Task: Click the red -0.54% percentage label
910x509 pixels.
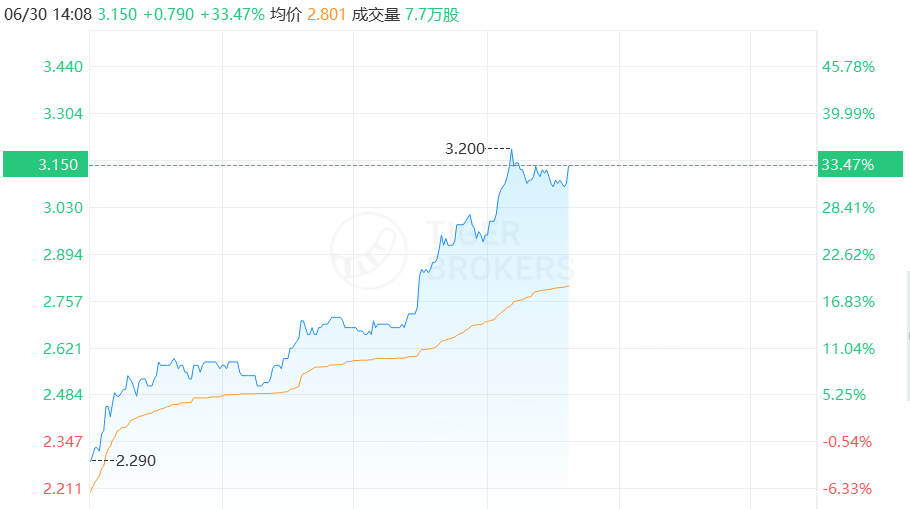Action: point(847,442)
